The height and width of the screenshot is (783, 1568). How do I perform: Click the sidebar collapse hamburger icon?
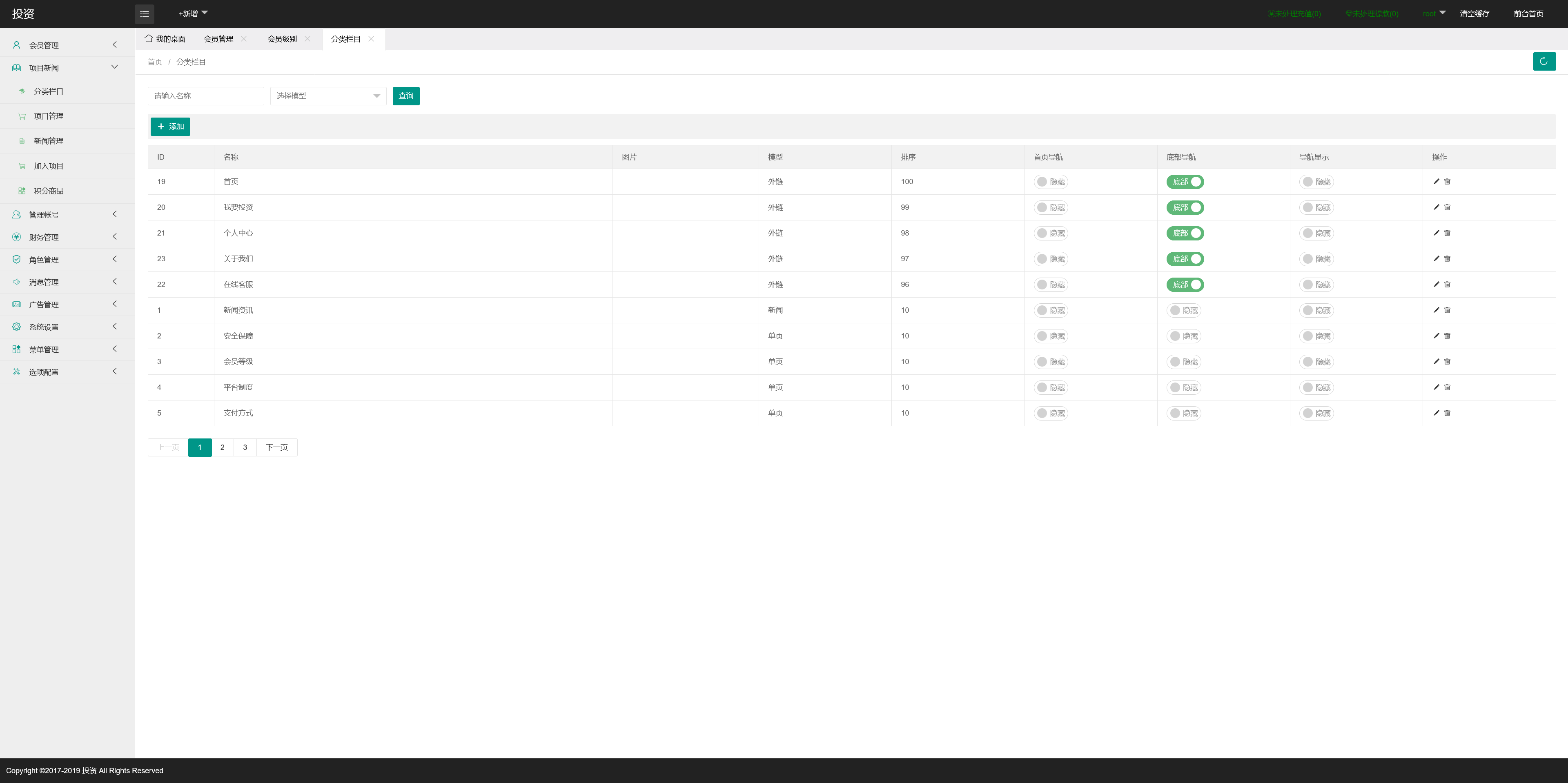click(x=144, y=14)
